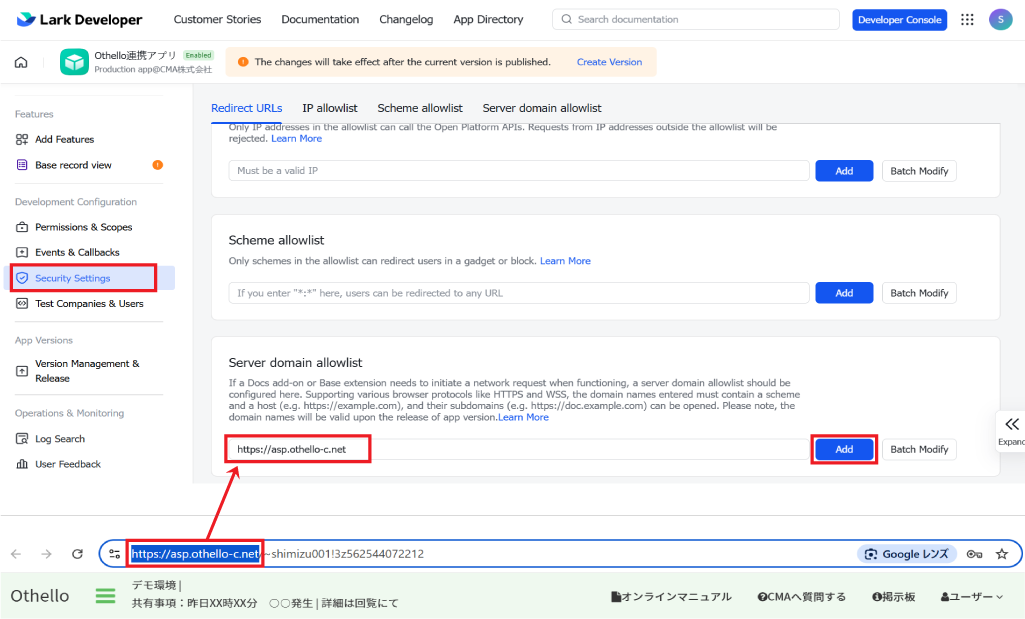Click the Create Version link
1025x619 pixels.
point(609,62)
